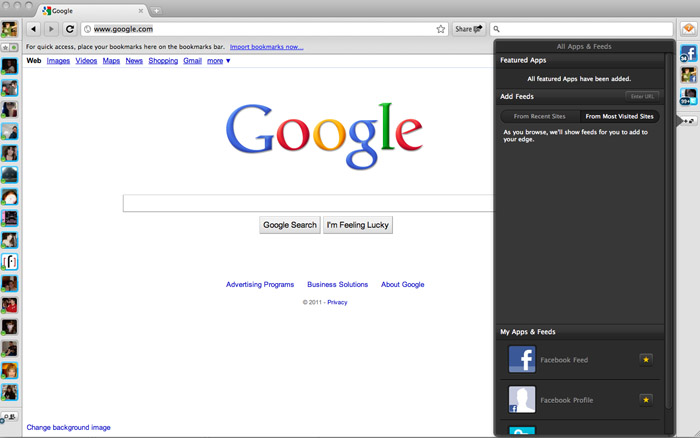This screenshot has width=700, height=438.
Task: Click 'All Apps & Feeds' panel title
Action: pos(584,46)
